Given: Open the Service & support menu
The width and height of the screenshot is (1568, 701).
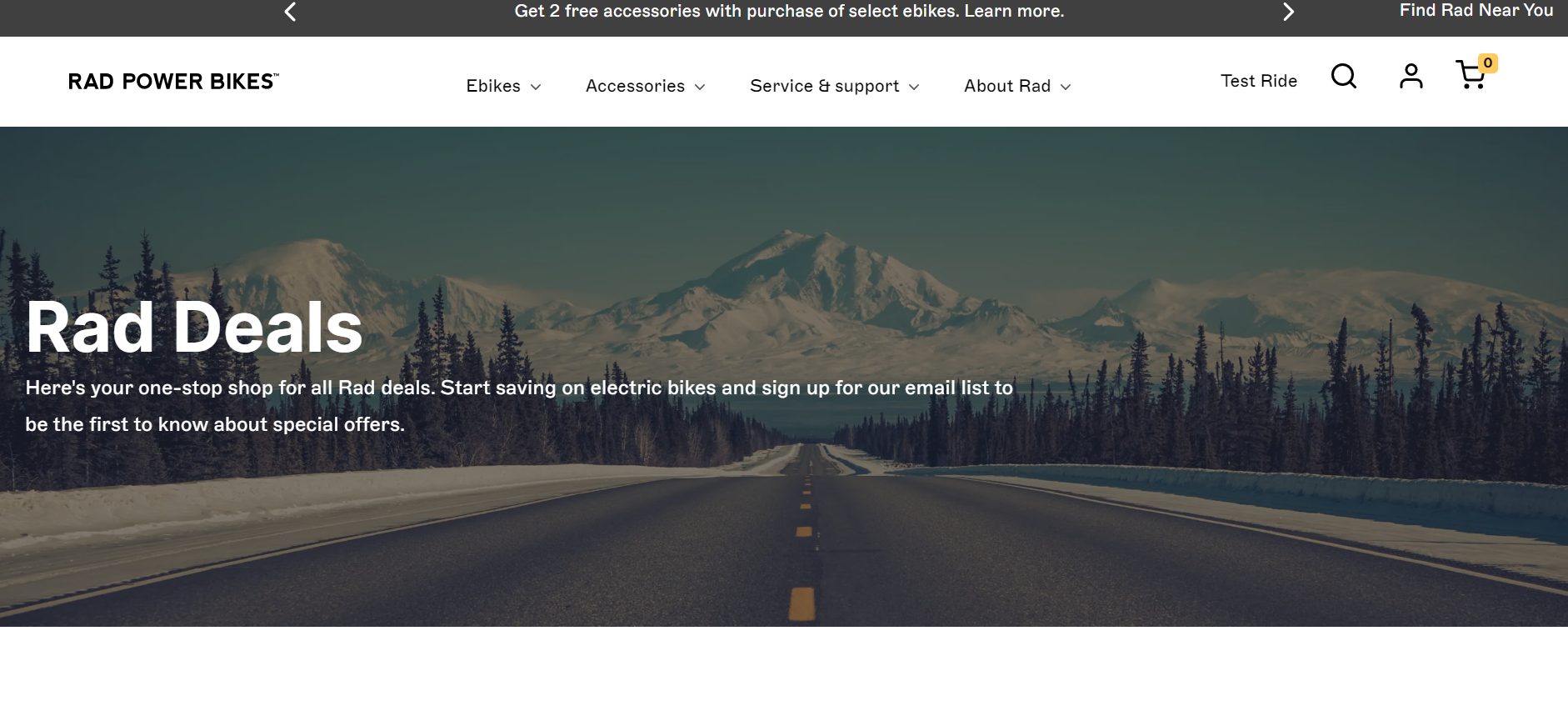Looking at the screenshot, I should [x=824, y=86].
